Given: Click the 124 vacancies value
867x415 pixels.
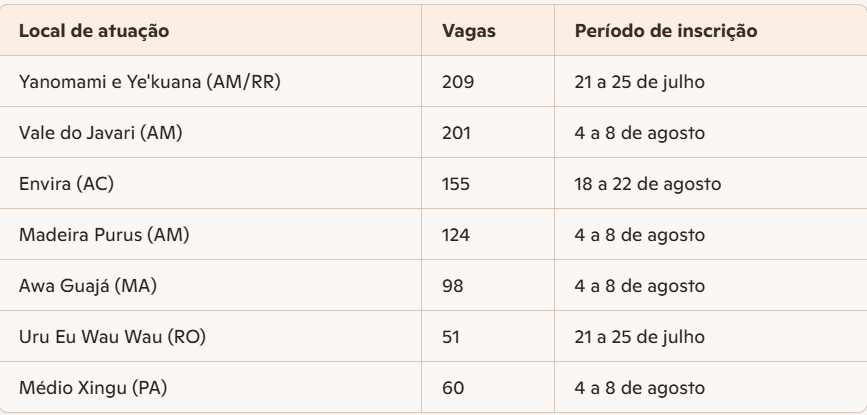Looking at the screenshot, I should click(x=455, y=238).
